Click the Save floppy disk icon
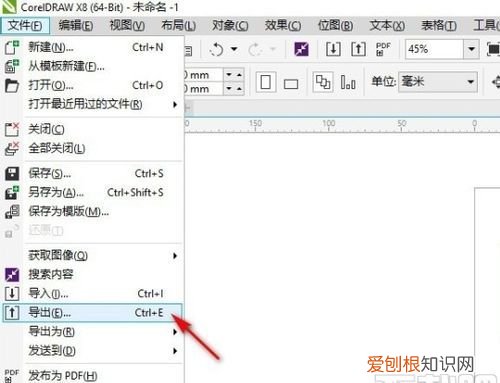This screenshot has width=500, height=383. (x=12, y=174)
